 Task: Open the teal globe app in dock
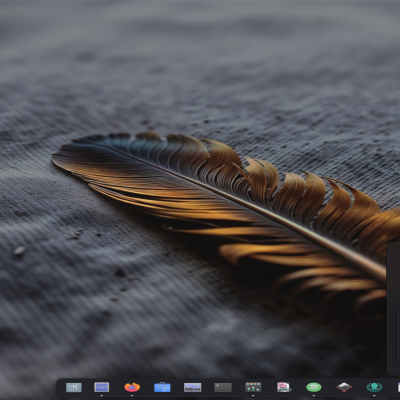coord(374,387)
